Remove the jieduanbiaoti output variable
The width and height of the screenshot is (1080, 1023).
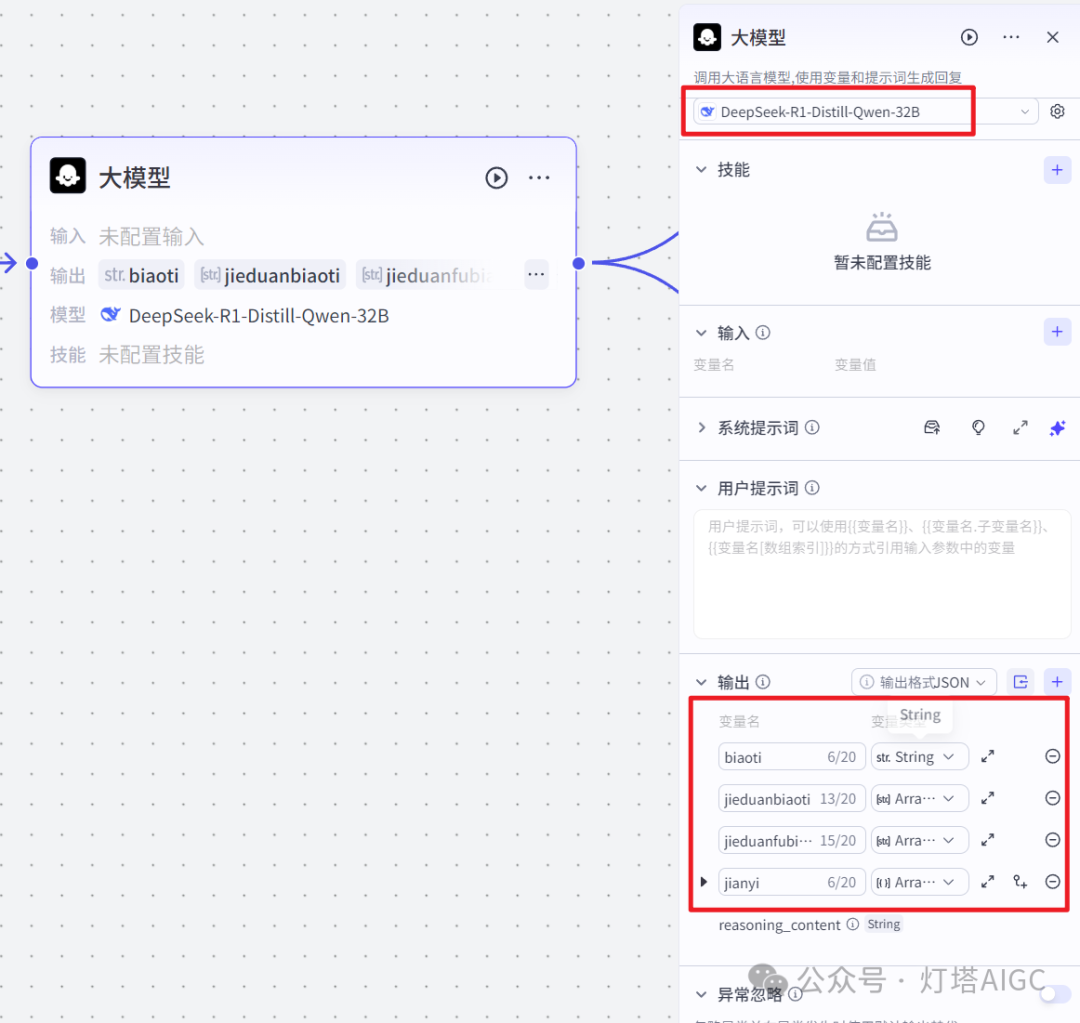pyautogui.click(x=1052, y=798)
